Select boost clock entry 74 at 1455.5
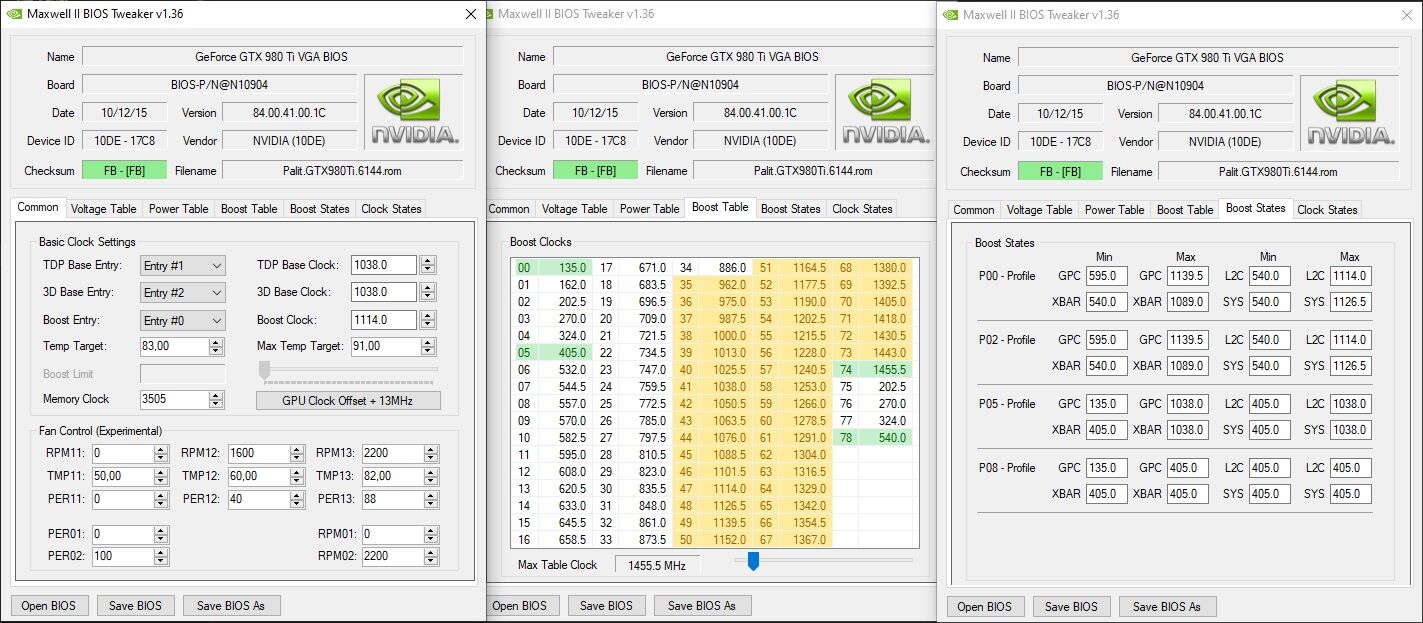Viewport: 1423px width, 623px height. 872,369
